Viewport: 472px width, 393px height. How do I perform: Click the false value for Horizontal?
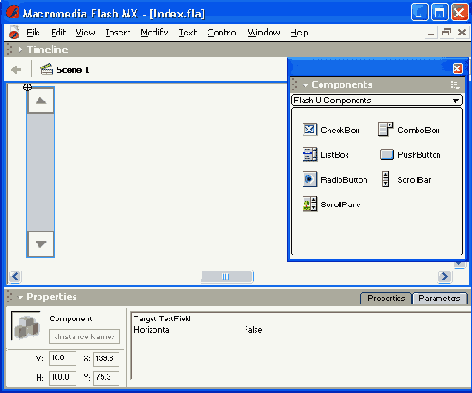[253, 330]
